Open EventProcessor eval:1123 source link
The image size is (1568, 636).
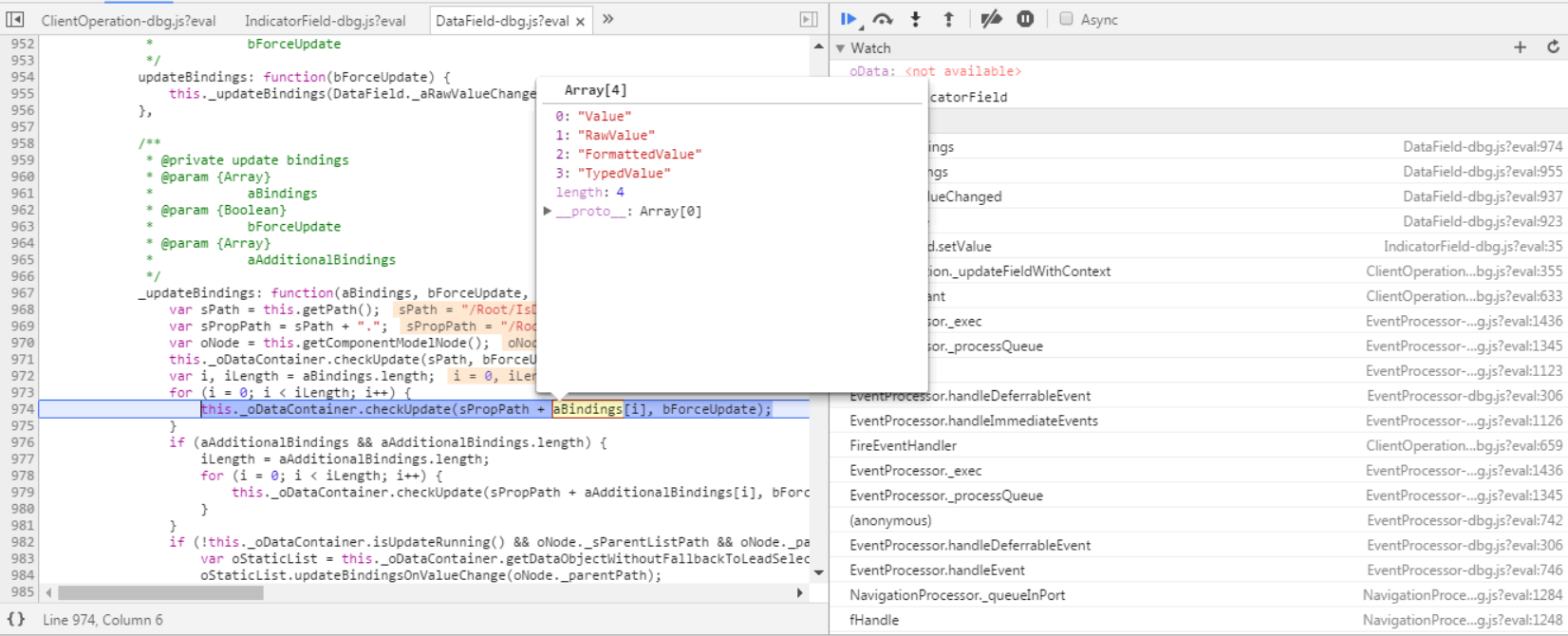[x=1464, y=370]
